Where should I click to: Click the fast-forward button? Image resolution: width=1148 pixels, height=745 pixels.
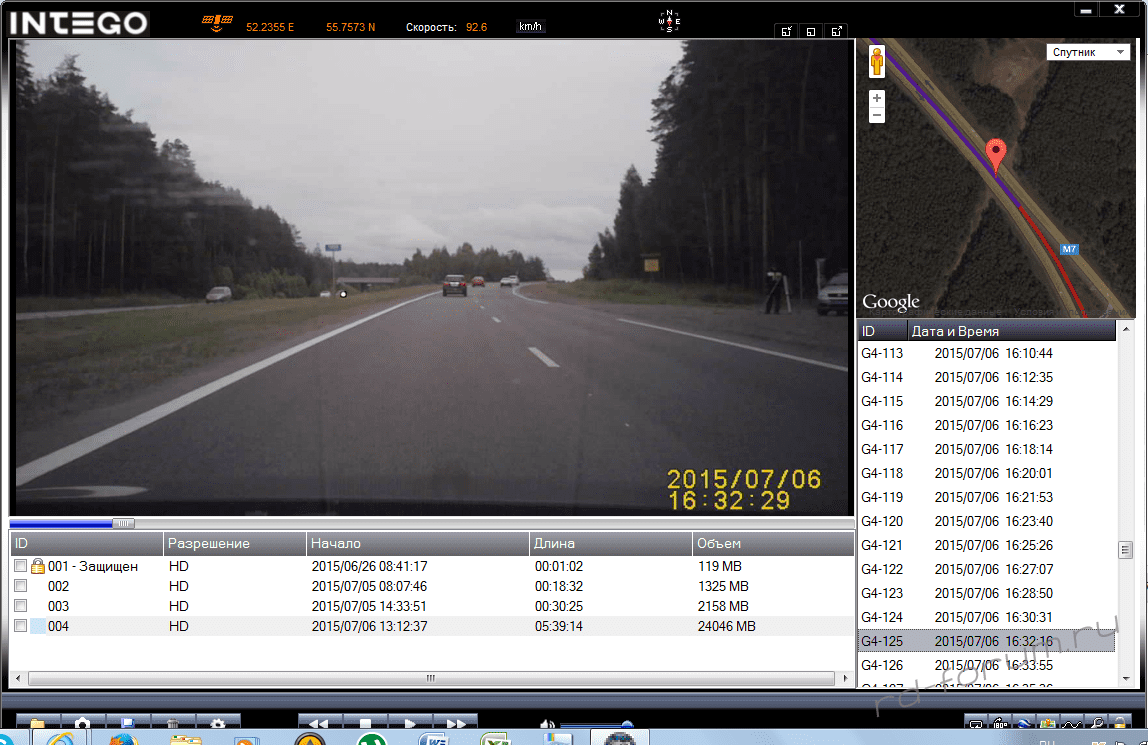coord(455,723)
